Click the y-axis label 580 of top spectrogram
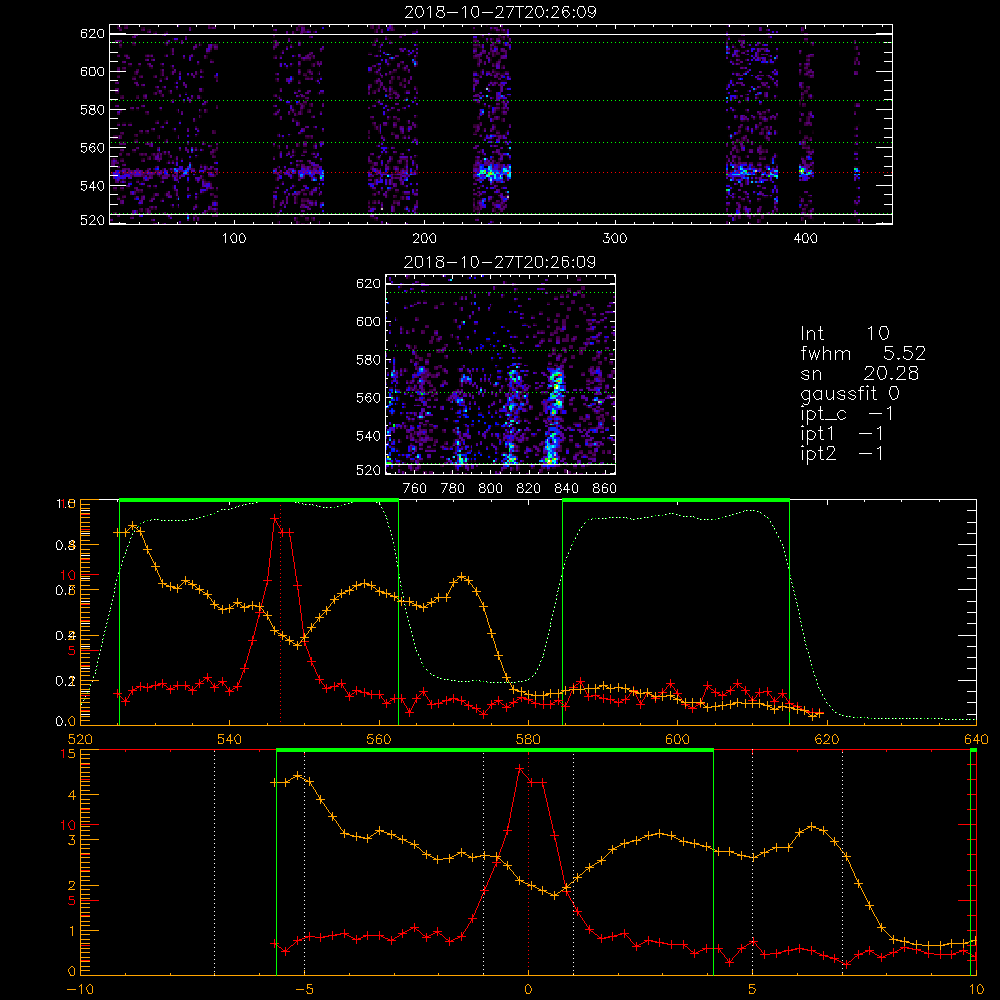Screen dimensions: 1000x1000 pyautogui.click(x=92, y=110)
